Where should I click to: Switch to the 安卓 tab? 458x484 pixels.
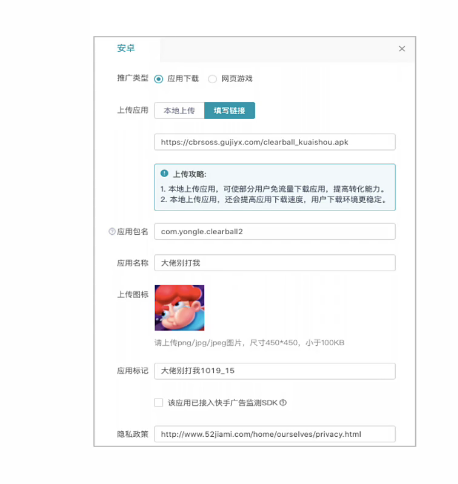coord(126,48)
